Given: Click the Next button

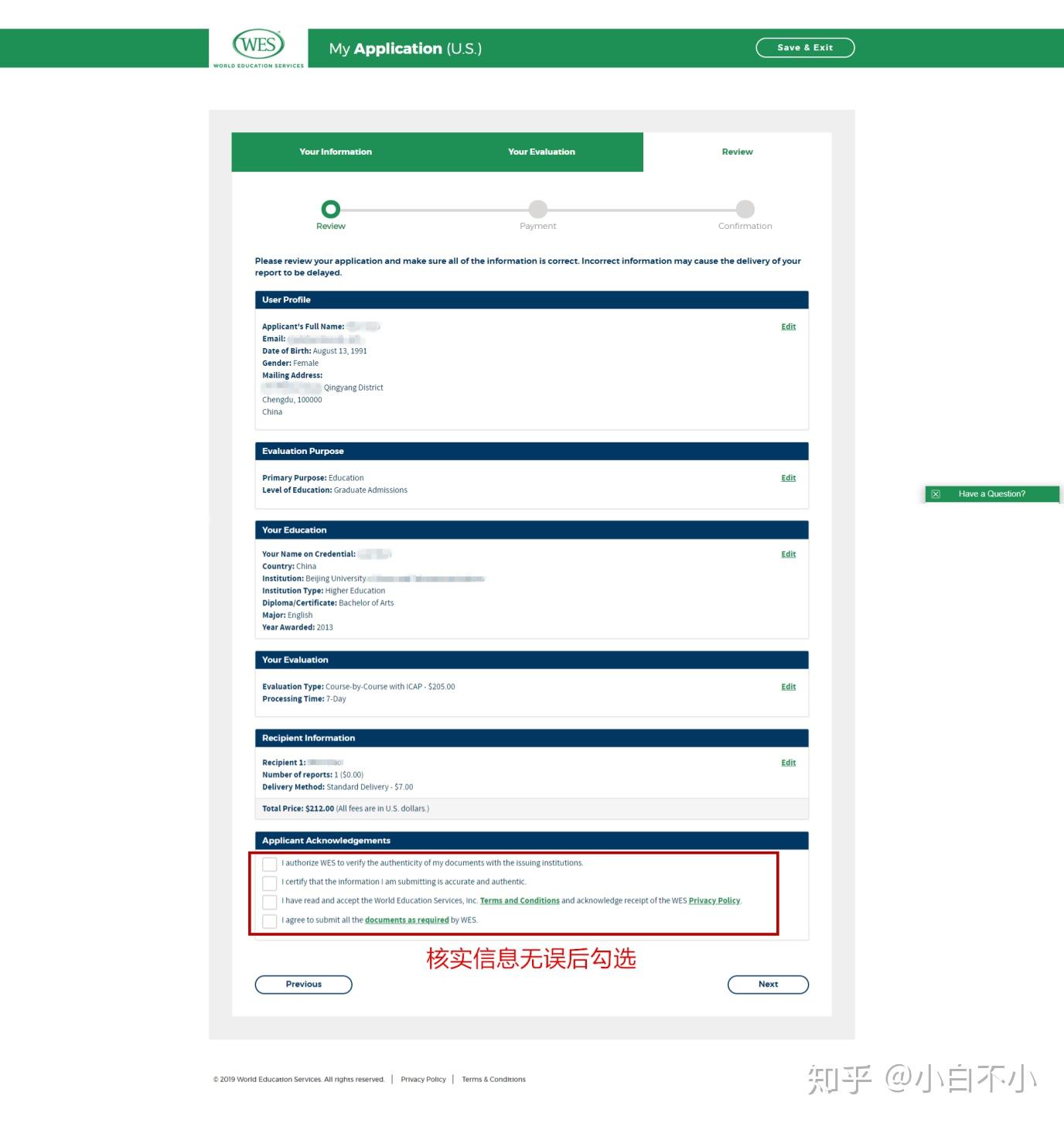Looking at the screenshot, I should click(767, 984).
